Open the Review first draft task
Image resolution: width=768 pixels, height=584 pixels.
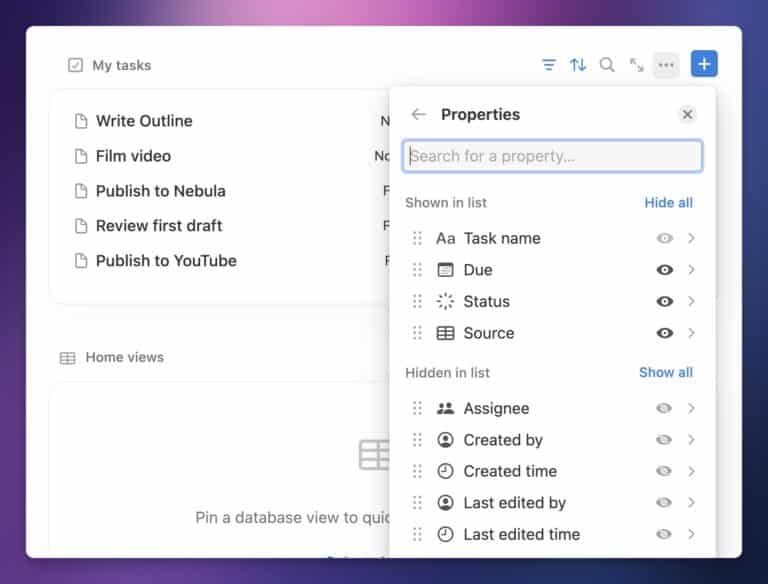coord(159,226)
